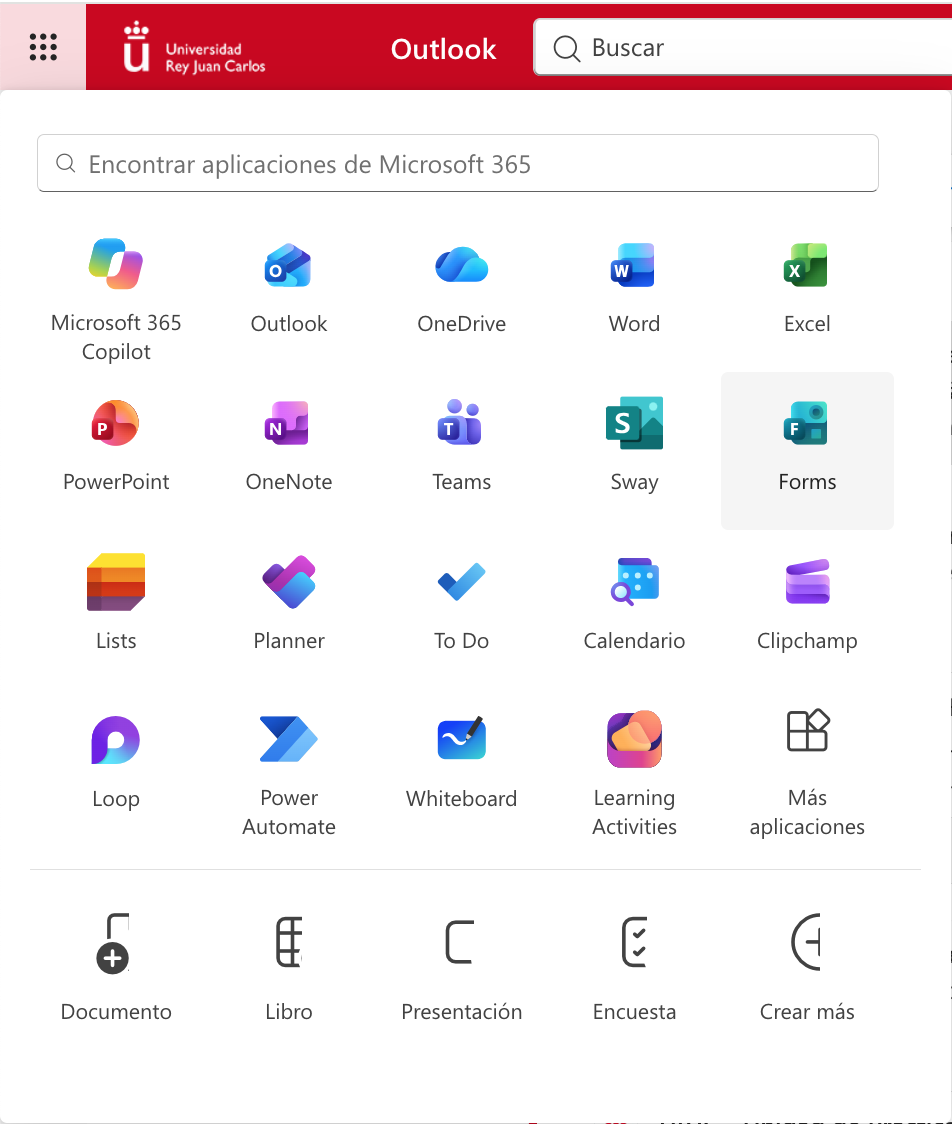Launch the Lists app
The image size is (952, 1124).
pos(116,609)
